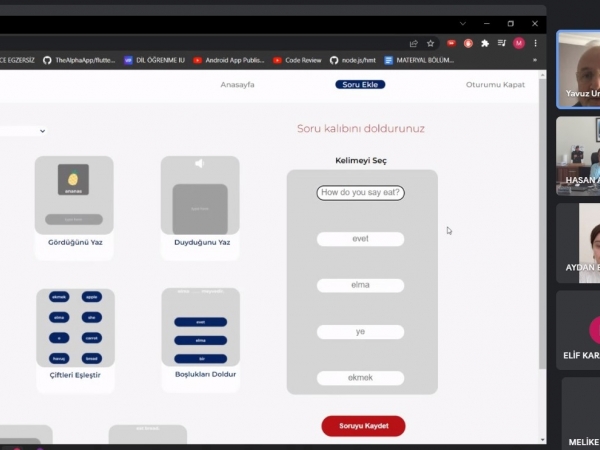Open the MATERYAL BÖLÜM... docs bookmark

[419, 60]
